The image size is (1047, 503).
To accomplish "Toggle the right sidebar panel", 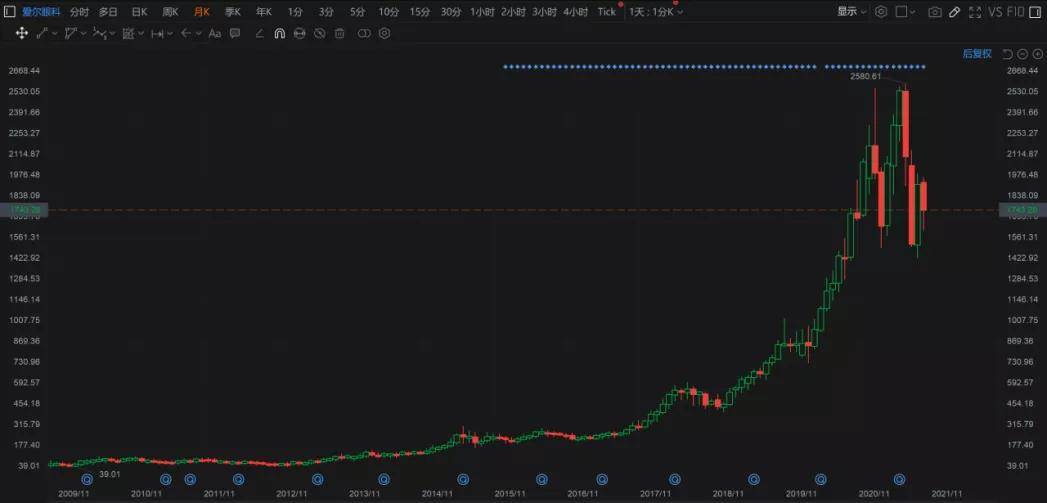I will [1036, 12].
